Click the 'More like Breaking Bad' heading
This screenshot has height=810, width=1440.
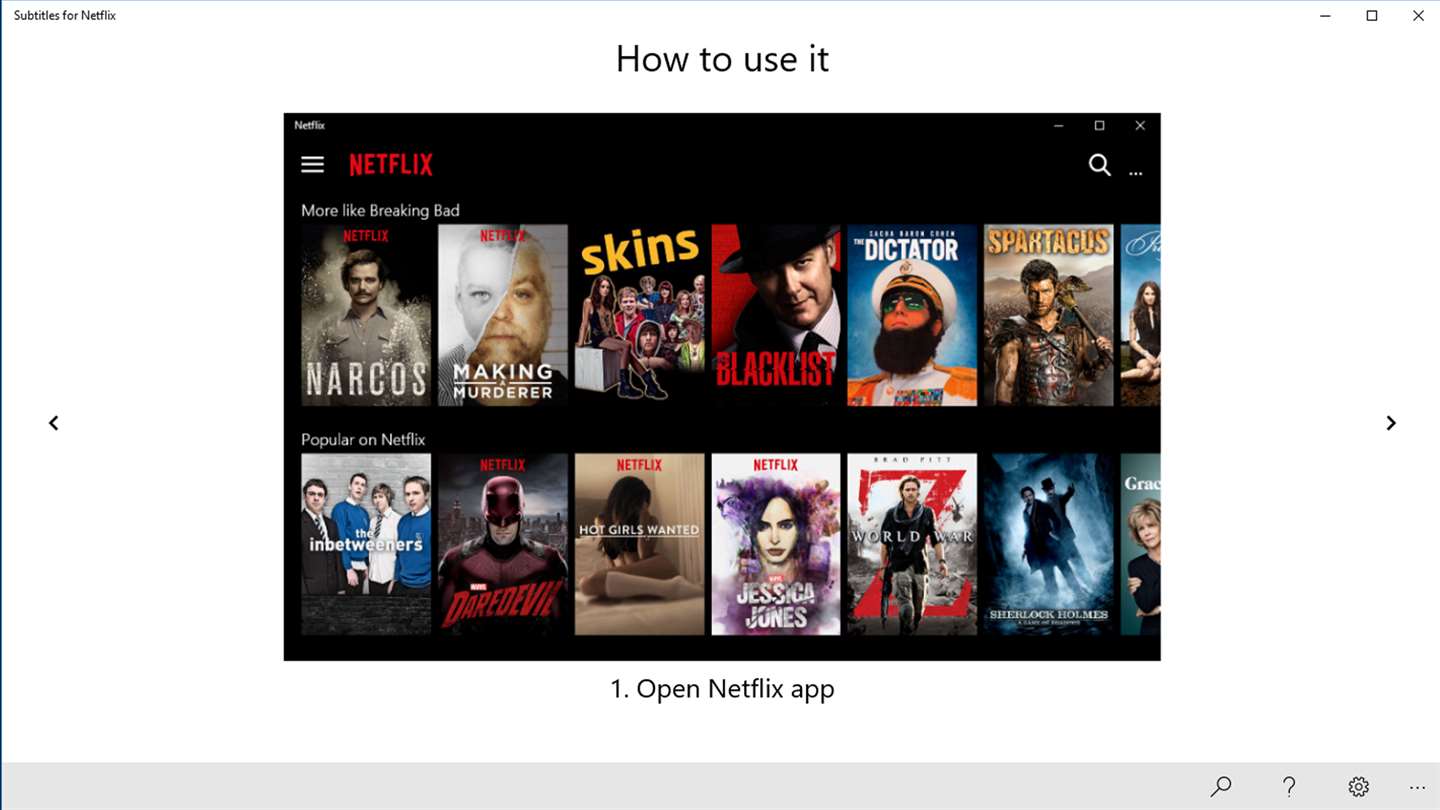coord(380,210)
